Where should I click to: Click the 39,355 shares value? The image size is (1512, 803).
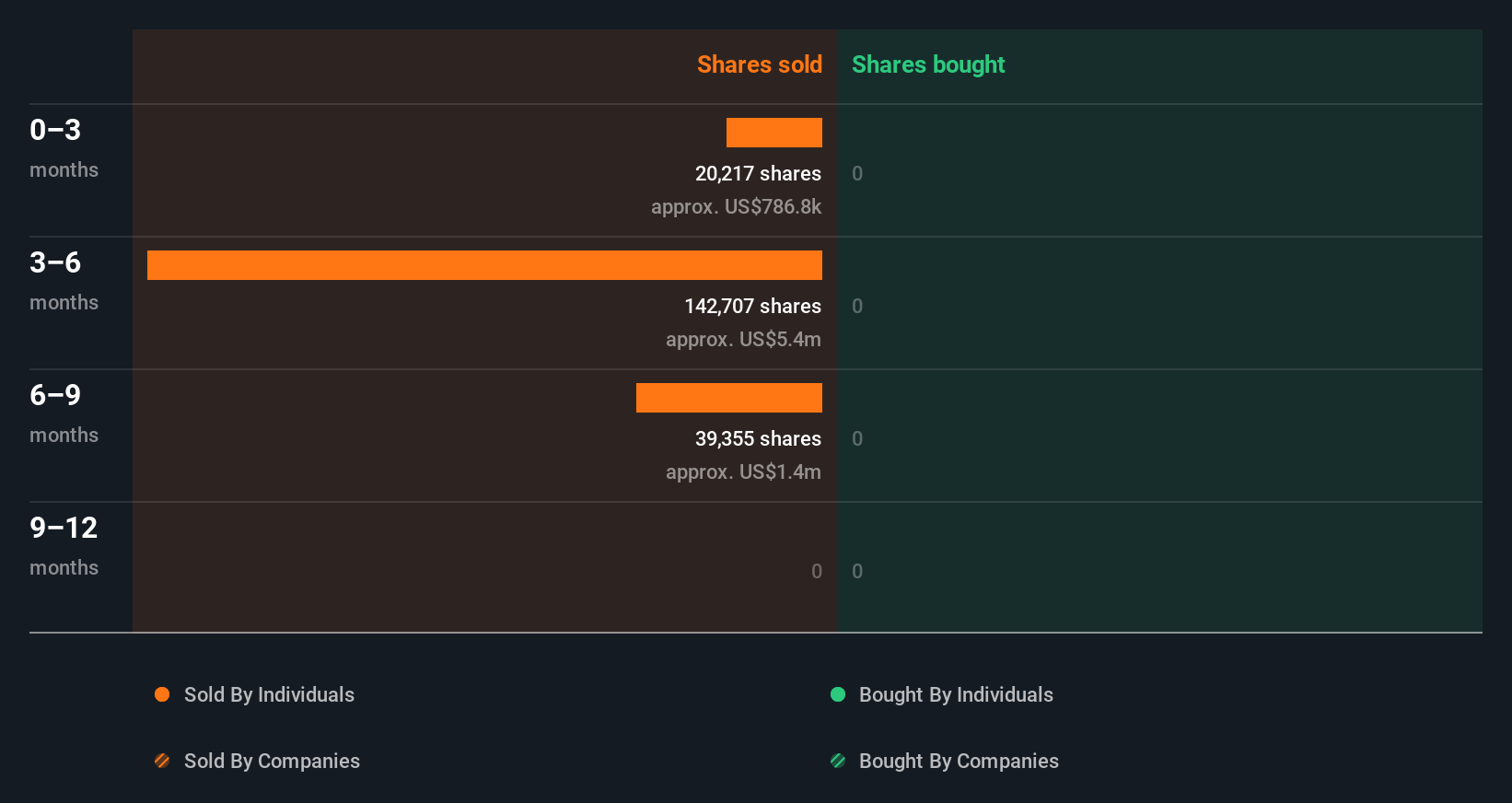click(758, 438)
